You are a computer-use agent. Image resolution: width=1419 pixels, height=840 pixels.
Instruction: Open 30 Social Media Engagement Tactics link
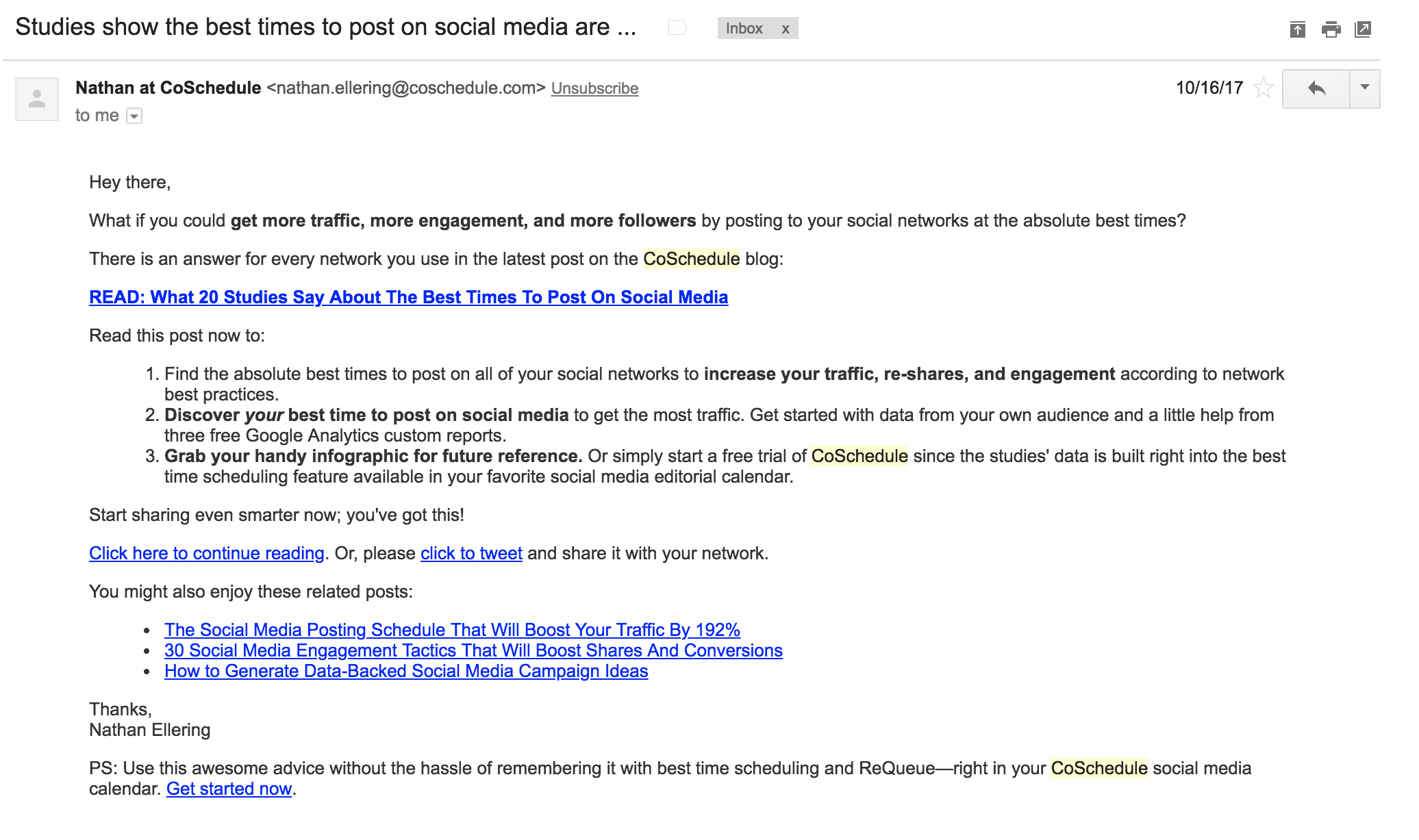coord(473,650)
